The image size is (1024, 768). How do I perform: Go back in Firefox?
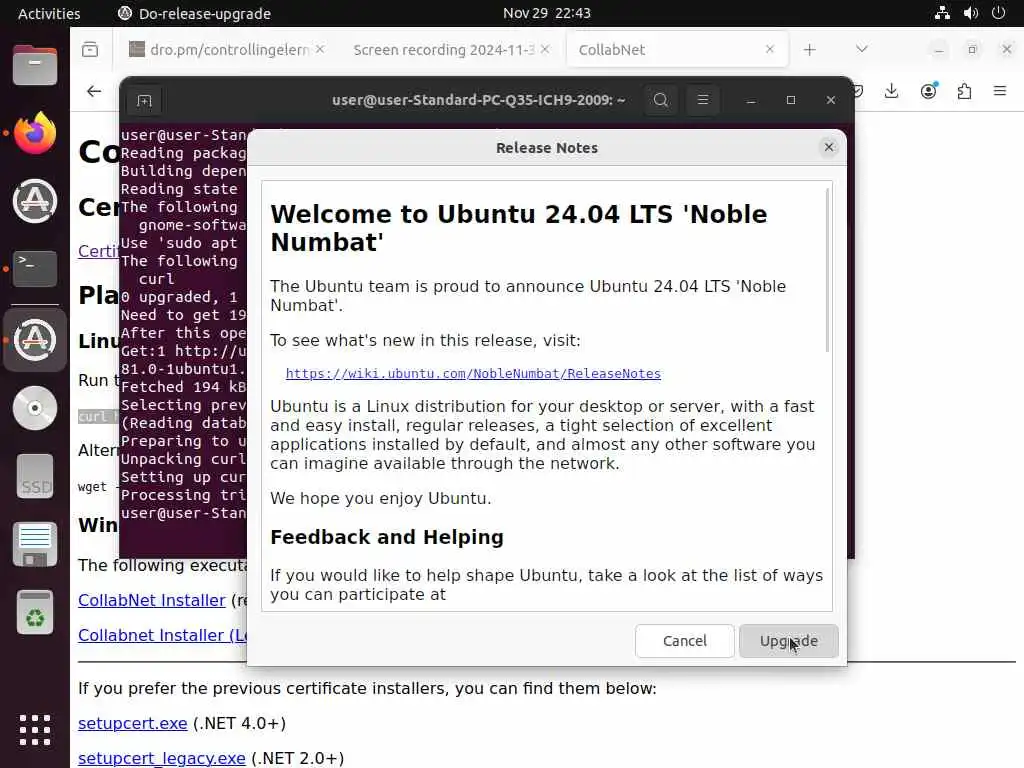tap(94, 91)
